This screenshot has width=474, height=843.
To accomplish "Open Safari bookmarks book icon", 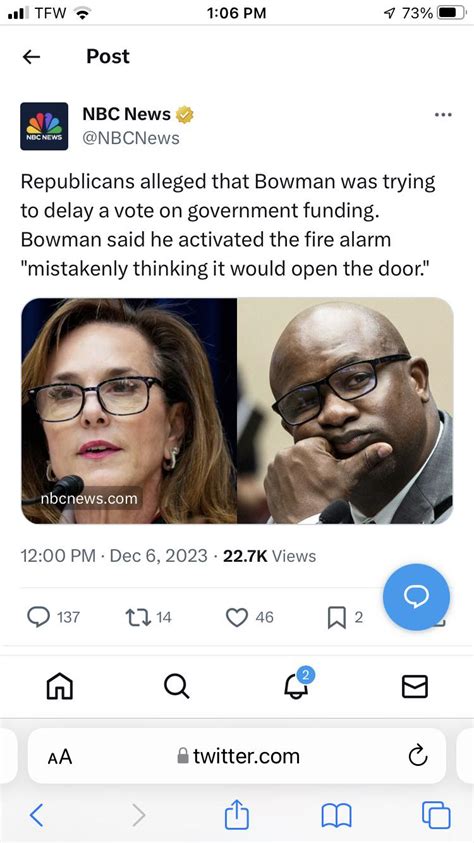I will coord(336,816).
